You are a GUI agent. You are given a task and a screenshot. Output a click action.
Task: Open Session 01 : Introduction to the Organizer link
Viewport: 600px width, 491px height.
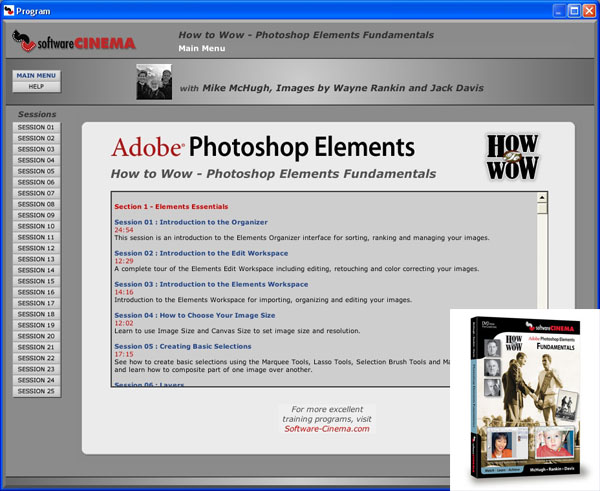pyautogui.click(x=191, y=222)
